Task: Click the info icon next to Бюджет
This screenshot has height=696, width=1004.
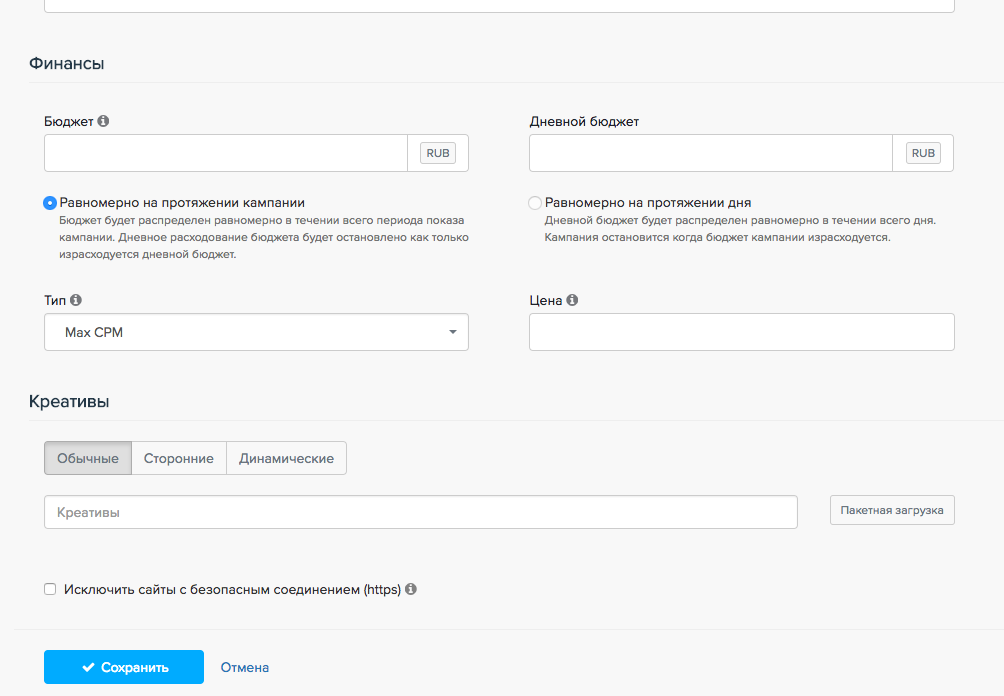Action: (x=103, y=121)
